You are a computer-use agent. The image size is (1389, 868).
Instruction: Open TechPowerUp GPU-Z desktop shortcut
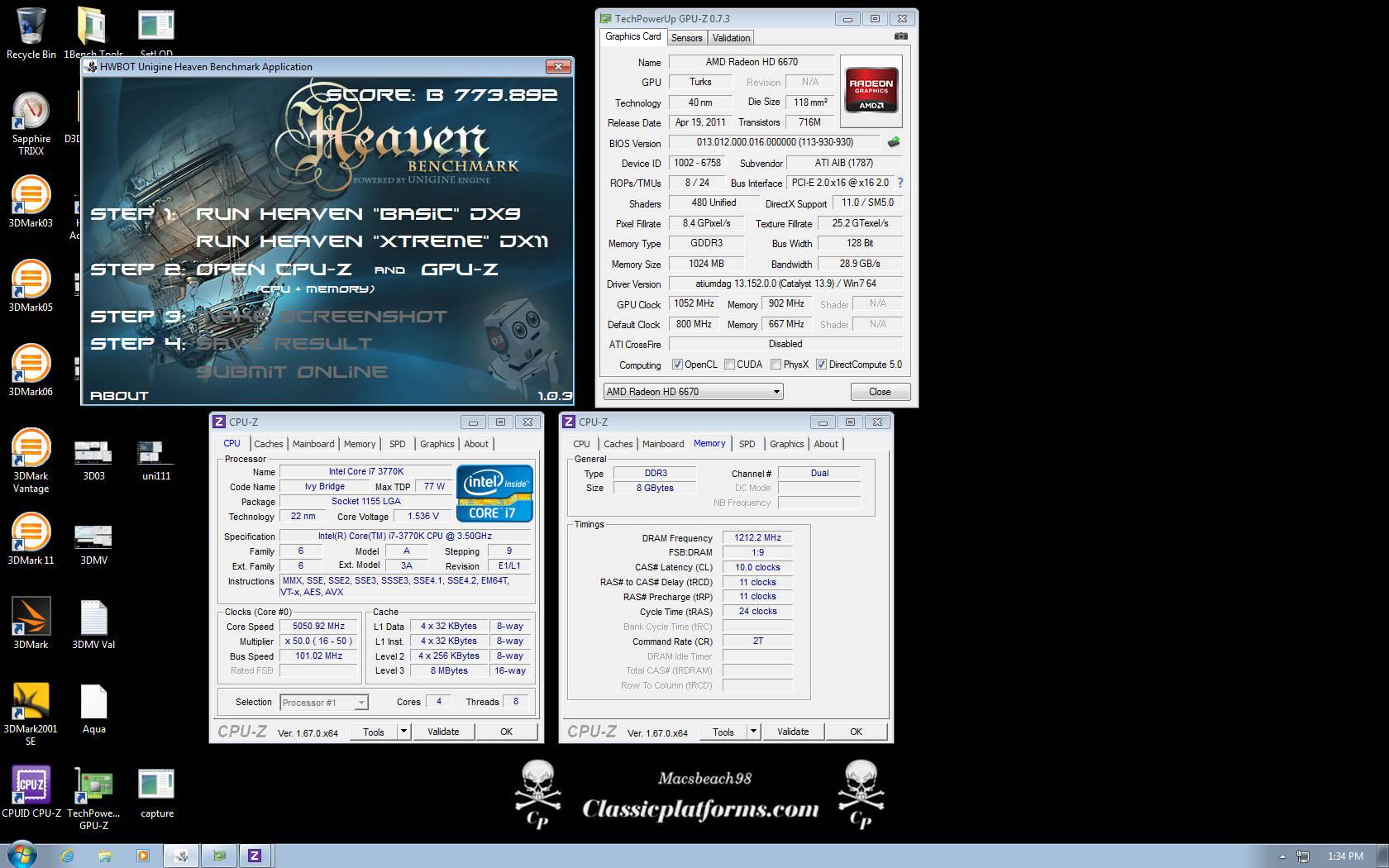tap(93, 799)
